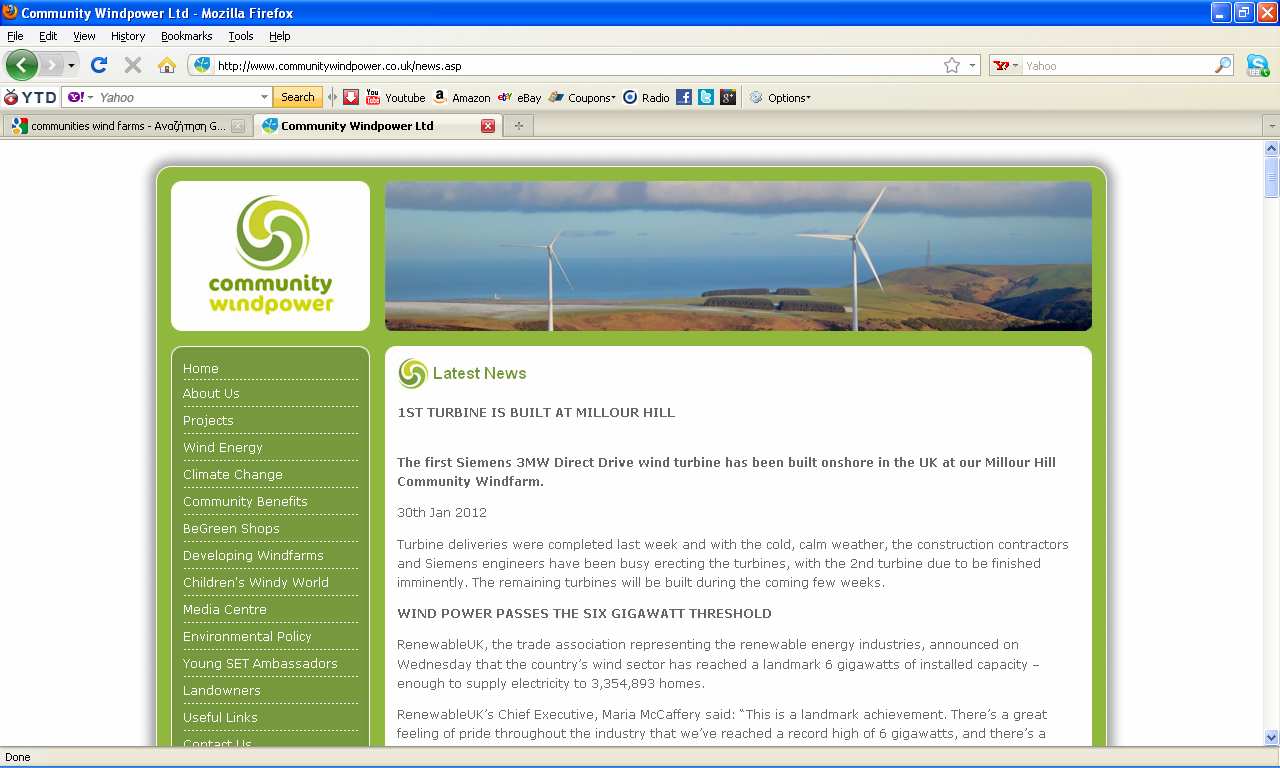Open the Edit menu
1280x768 pixels.
click(x=48, y=36)
